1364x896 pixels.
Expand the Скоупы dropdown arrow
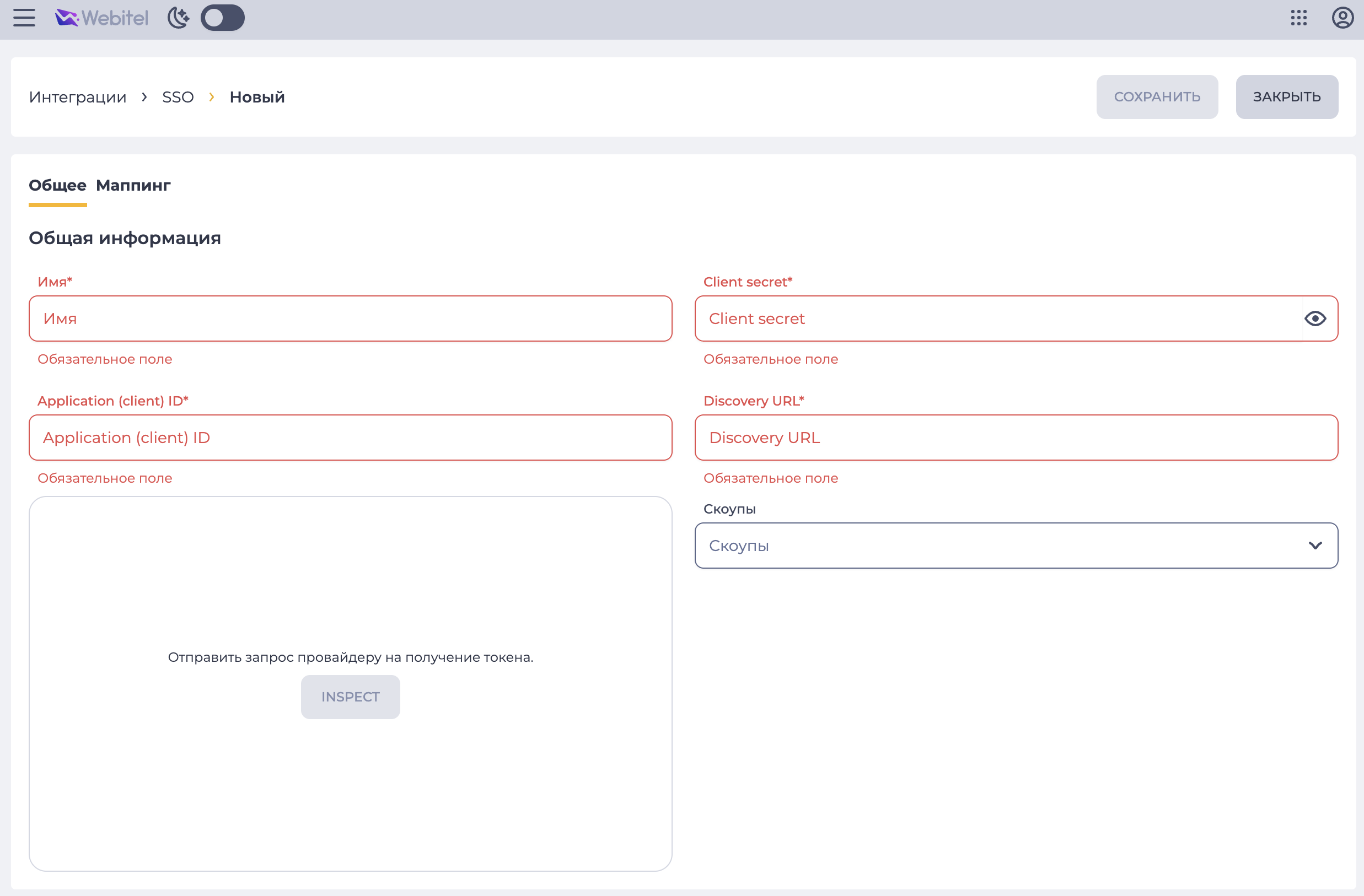click(x=1315, y=546)
